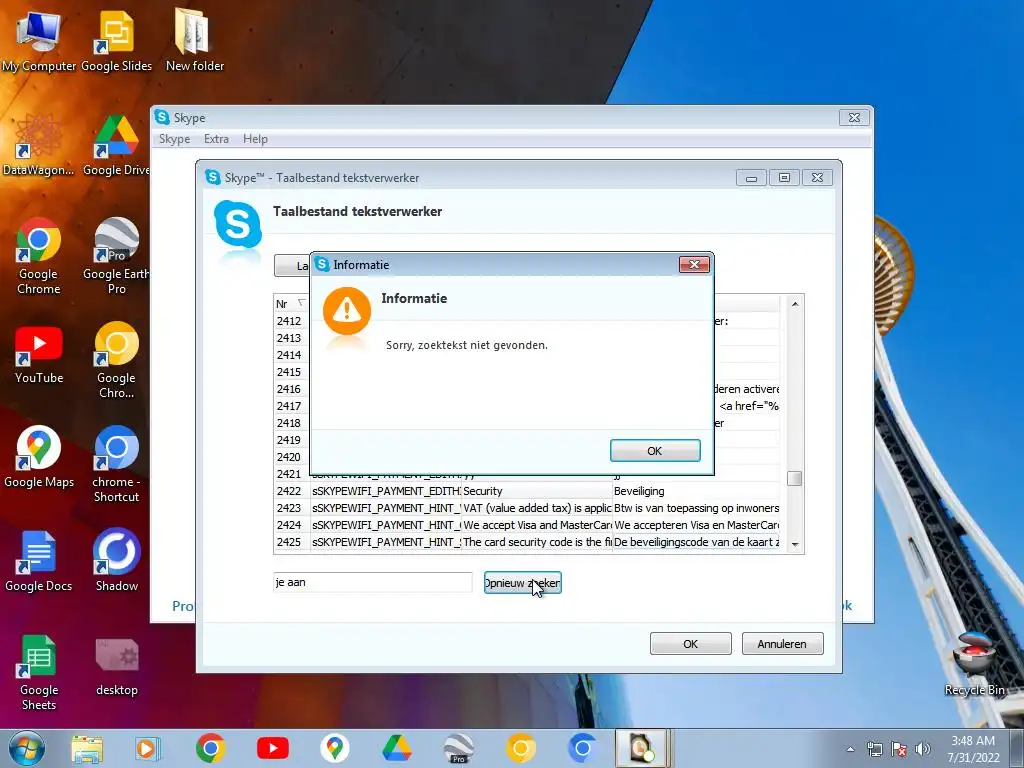Viewport: 1024px width, 768px height.
Task: Click the Annuleren button
Action: click(x=782, y=644)
